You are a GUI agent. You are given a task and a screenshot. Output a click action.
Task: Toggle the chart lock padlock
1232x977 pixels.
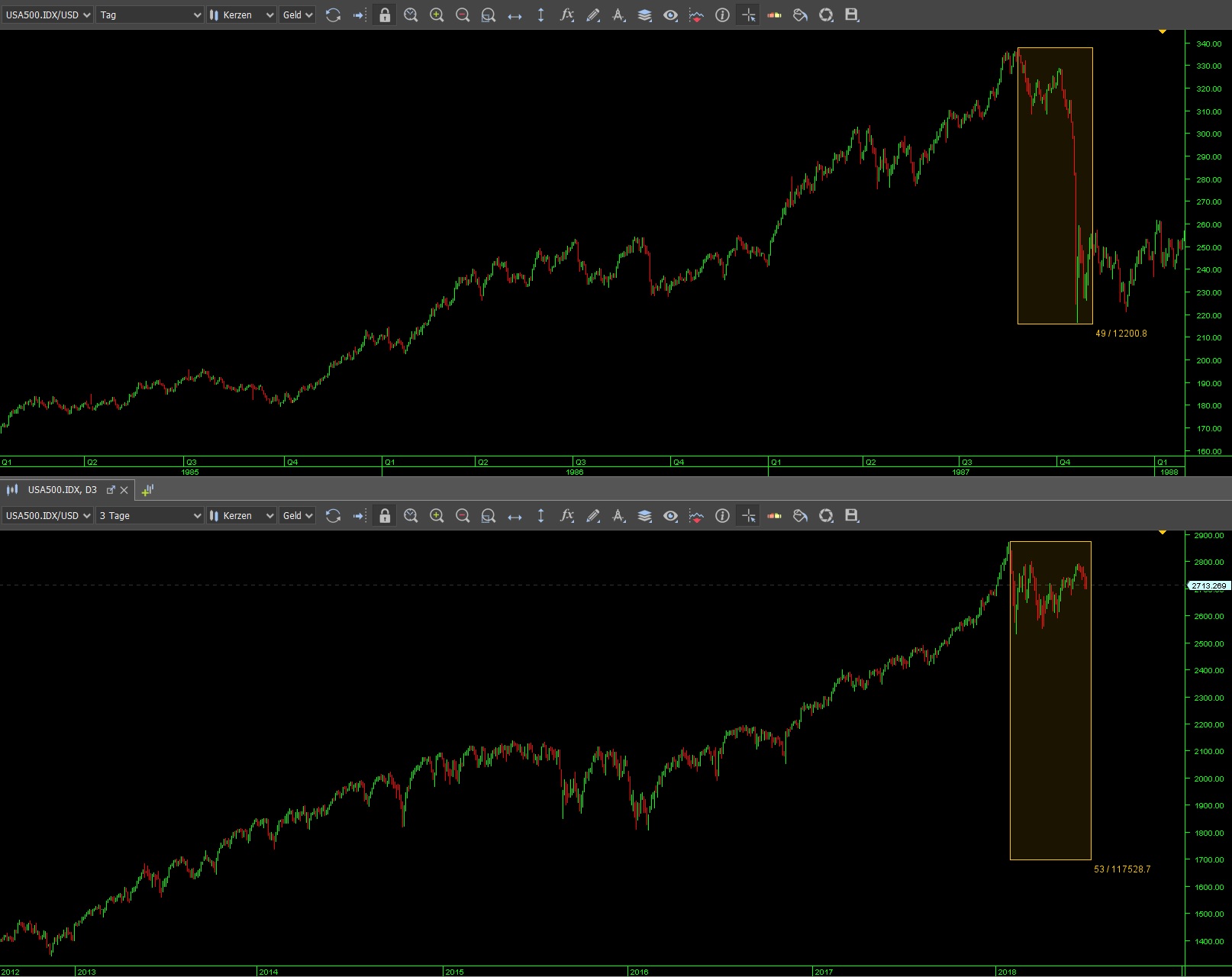tap(384, 15)
